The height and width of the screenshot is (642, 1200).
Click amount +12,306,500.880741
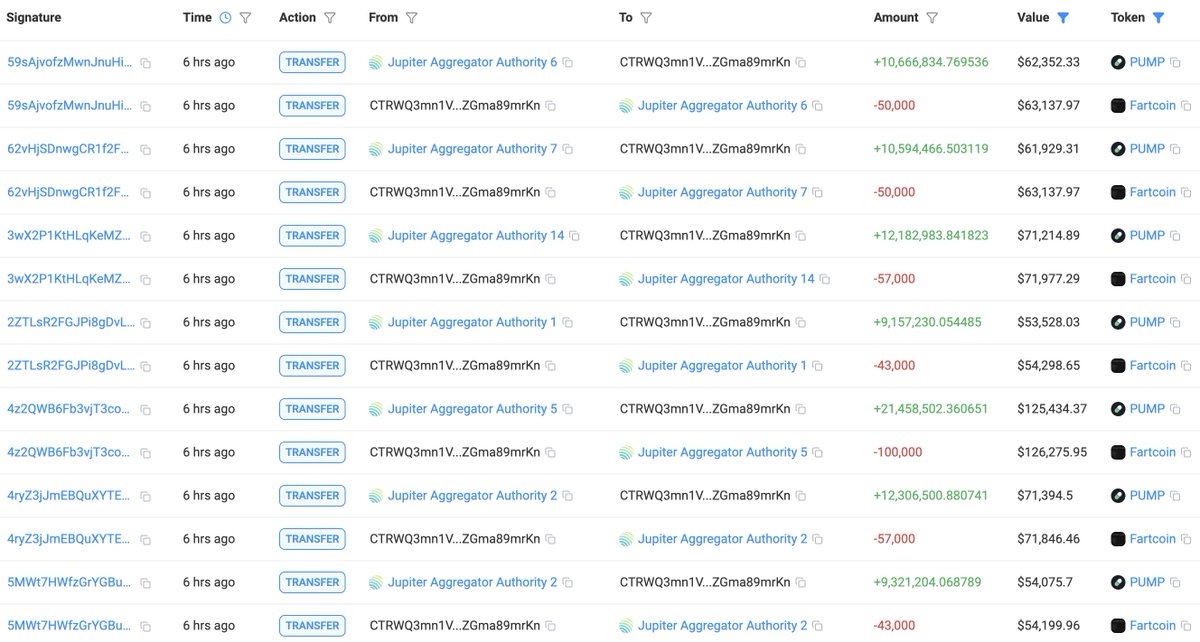pos(931,495)
